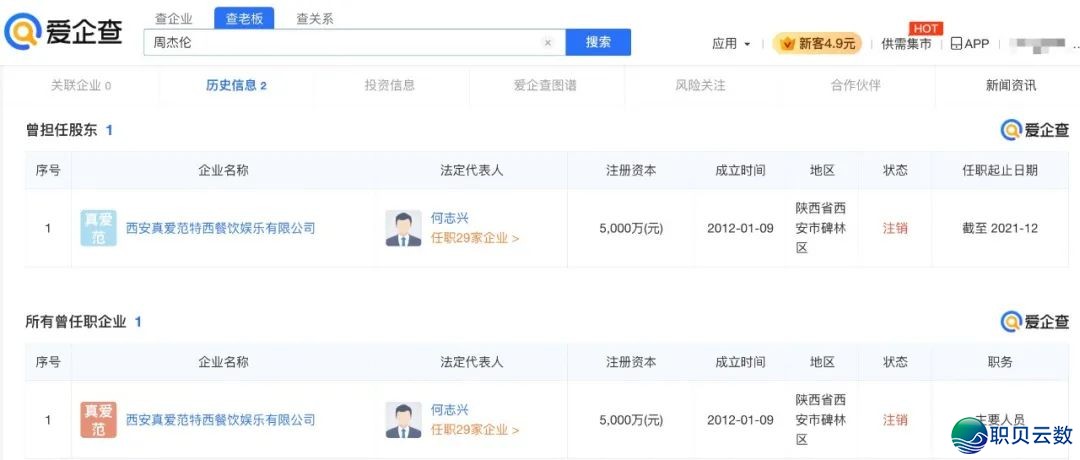Click the orange 真爱范 logo in 所有曾任职企业
The height and width of the screenshot is (460, 1080).
pos(98,420)
